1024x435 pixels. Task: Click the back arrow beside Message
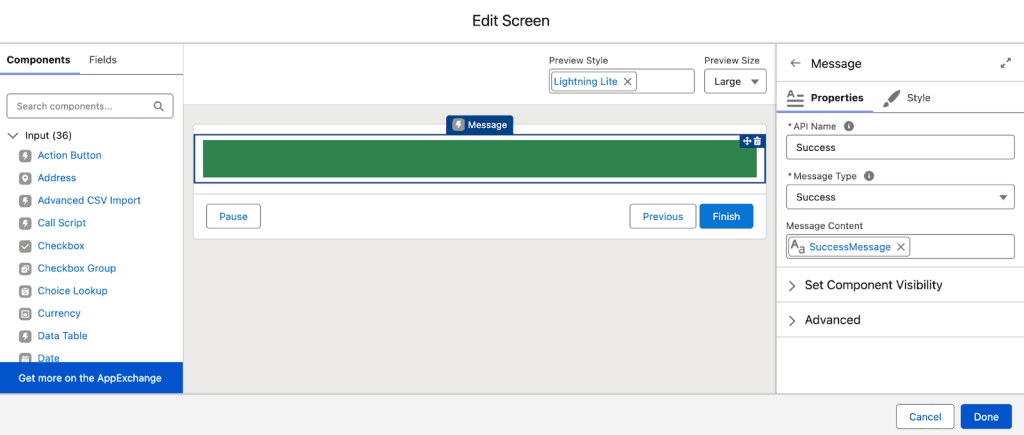tap(795, 63)
